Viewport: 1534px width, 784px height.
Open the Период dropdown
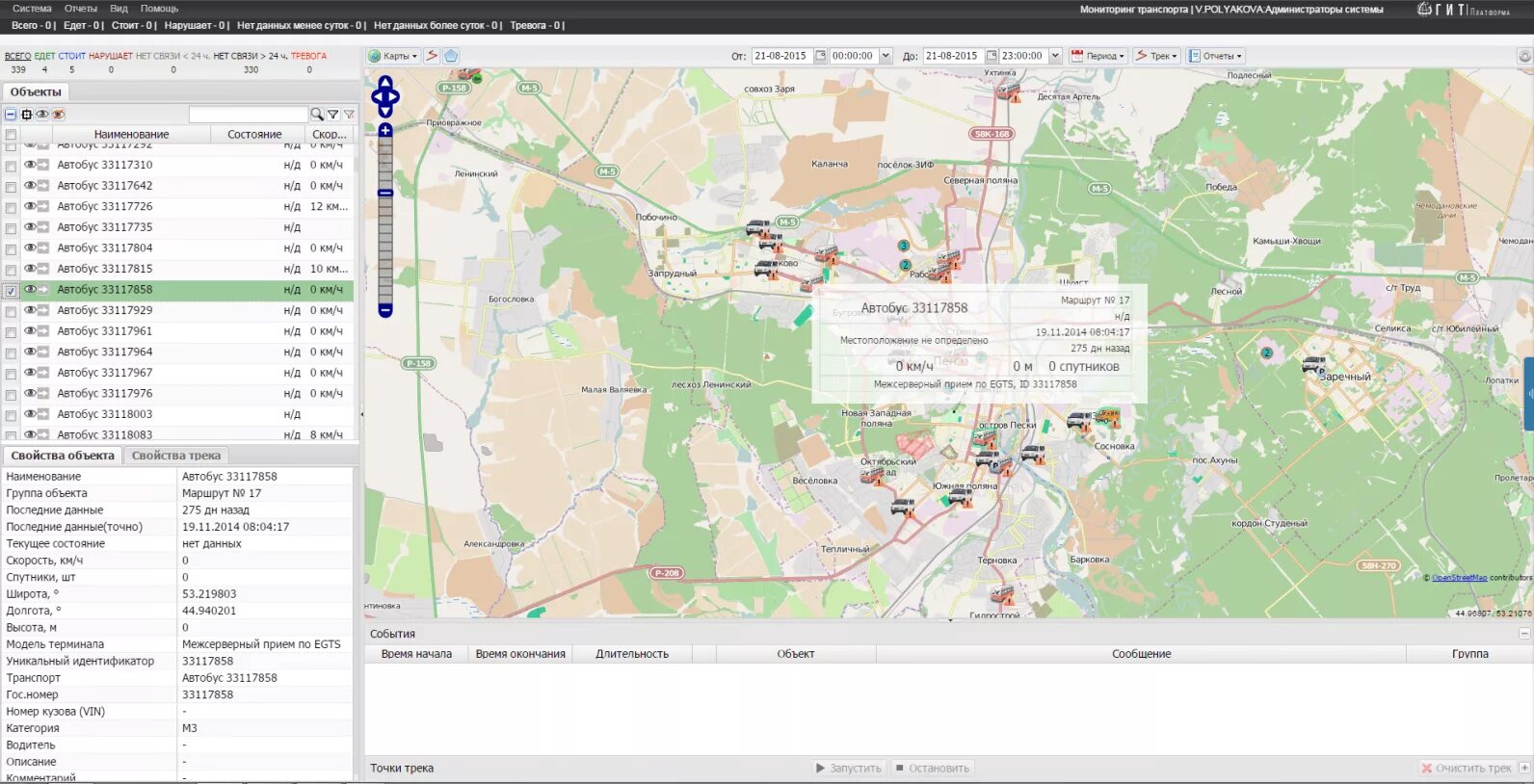tap(1098, 56)
